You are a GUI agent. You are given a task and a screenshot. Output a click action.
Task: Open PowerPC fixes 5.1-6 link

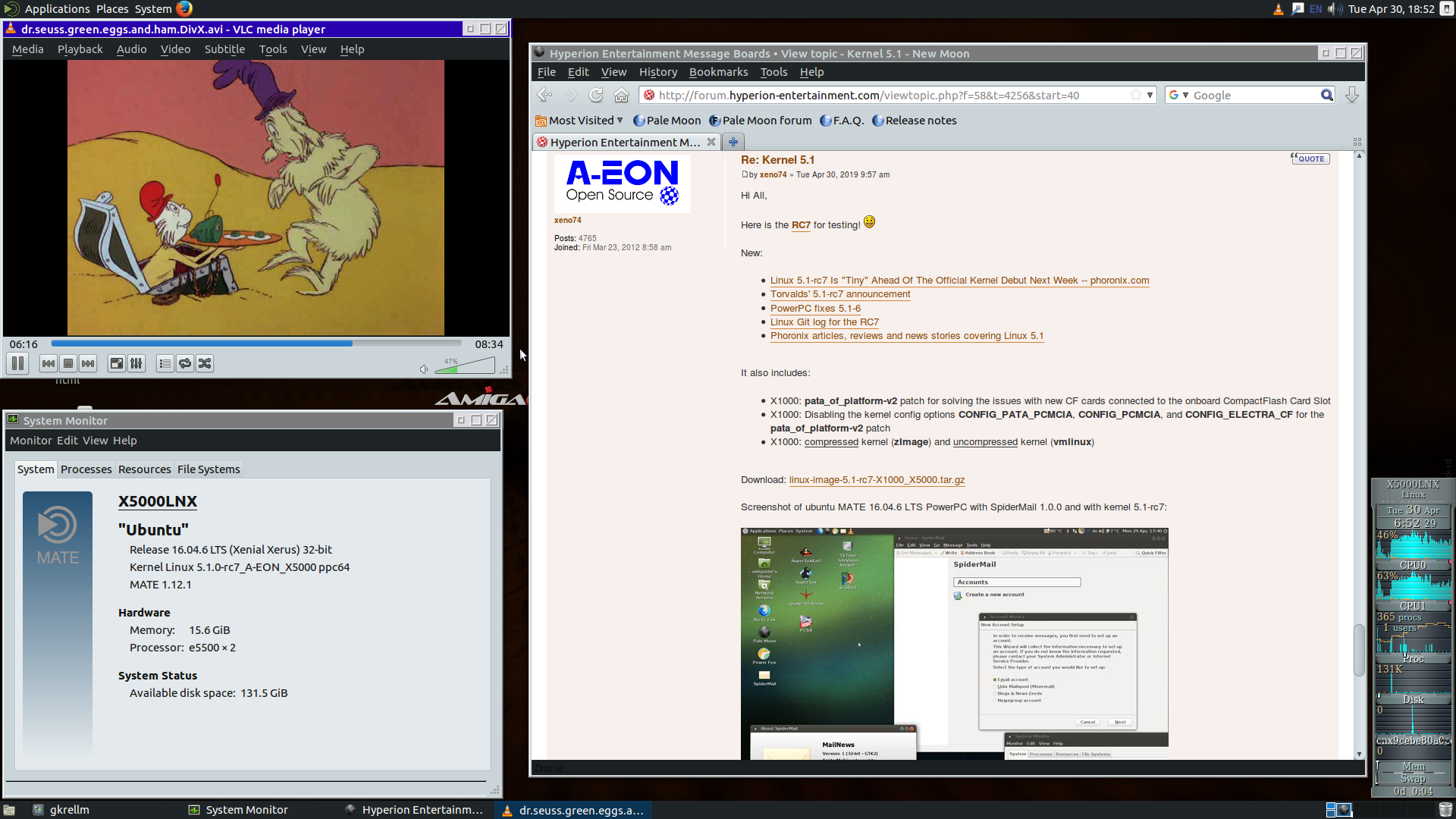tap(815, 309)
